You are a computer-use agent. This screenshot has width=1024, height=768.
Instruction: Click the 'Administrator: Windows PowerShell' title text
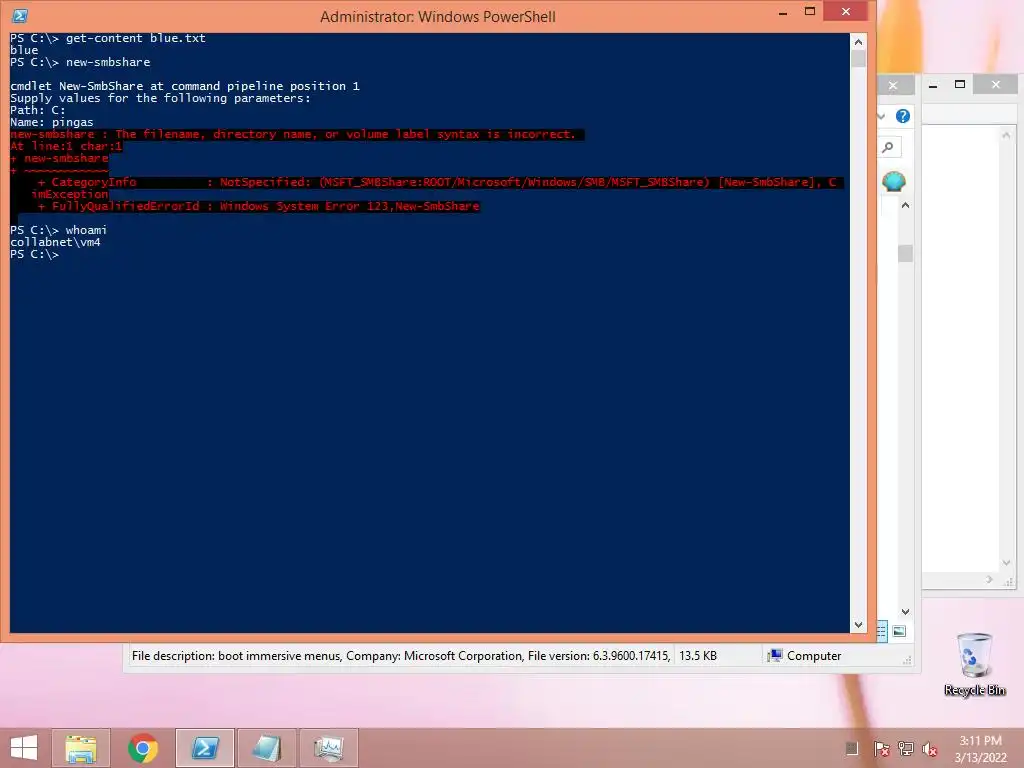[438, 16]
